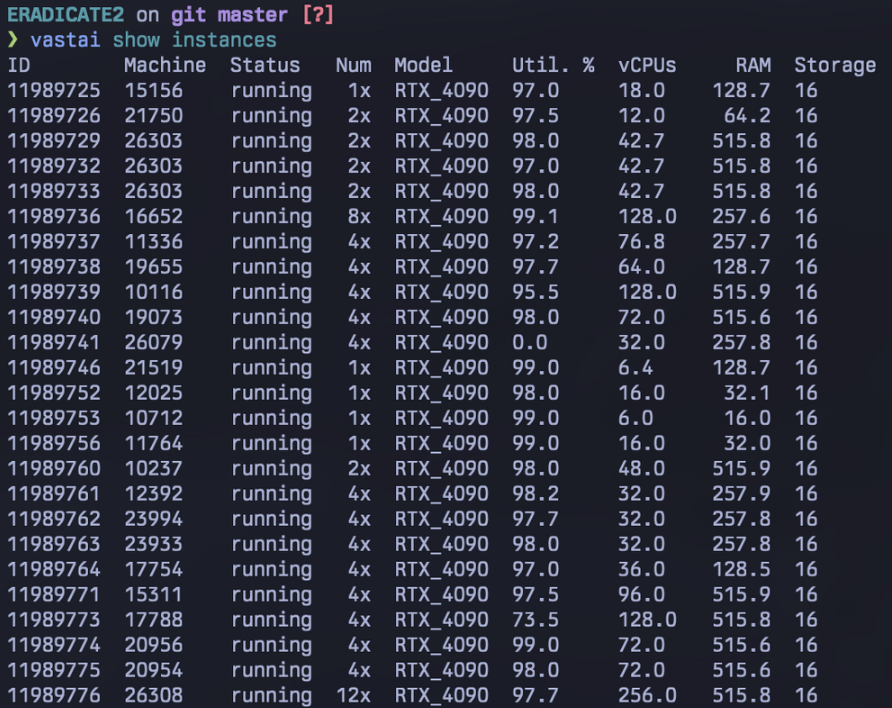Click the 73.5 utilization value
892x708 pixels.
(x=535, y=620)
